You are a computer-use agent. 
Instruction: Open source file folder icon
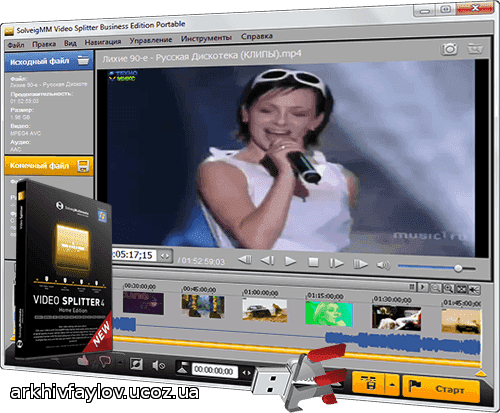83,61
